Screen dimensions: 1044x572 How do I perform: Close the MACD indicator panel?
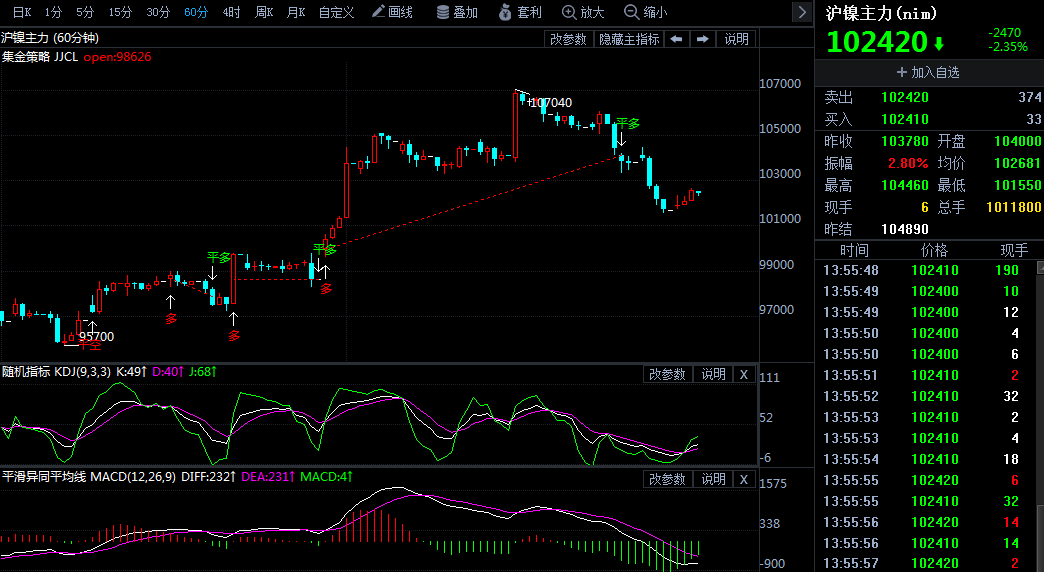pyautogui.click(x=744, y=479)
